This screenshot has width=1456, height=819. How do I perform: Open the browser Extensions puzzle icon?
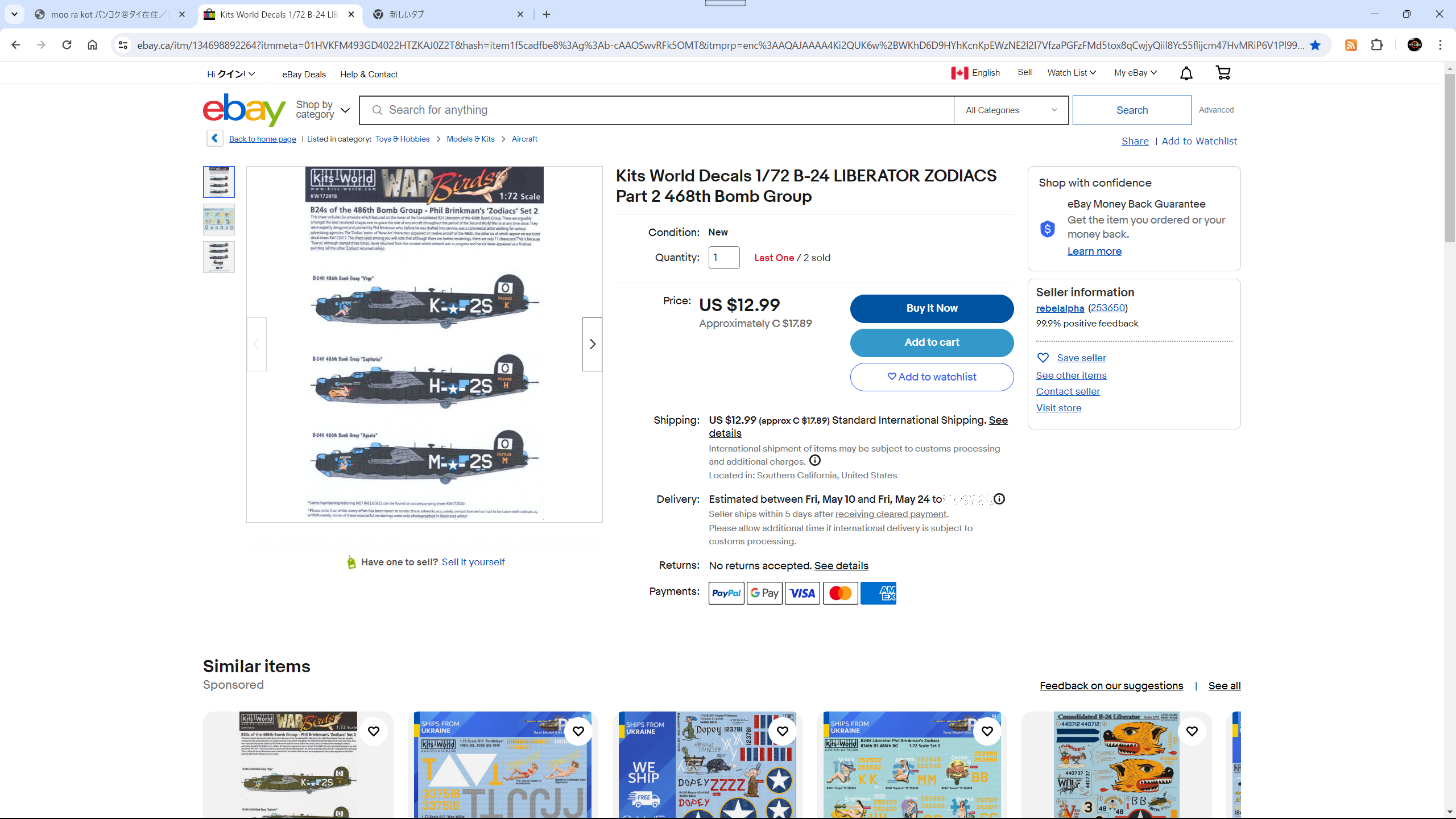tap(1377, 45)
